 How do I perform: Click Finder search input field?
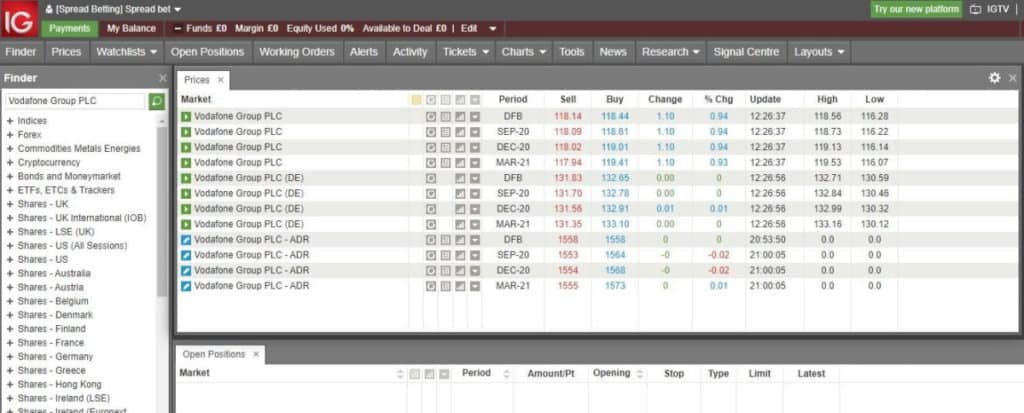coord(74,101)
